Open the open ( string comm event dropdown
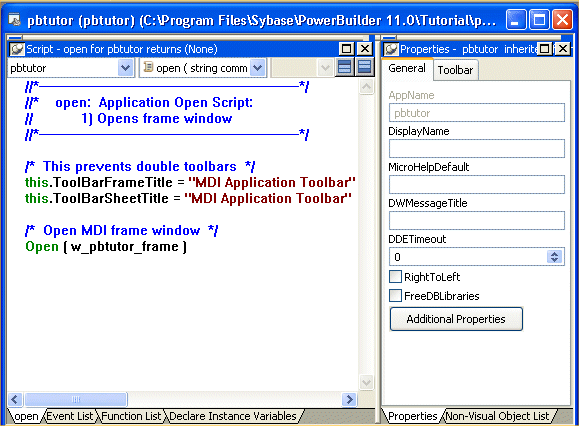579x426 pixels. 257,68
